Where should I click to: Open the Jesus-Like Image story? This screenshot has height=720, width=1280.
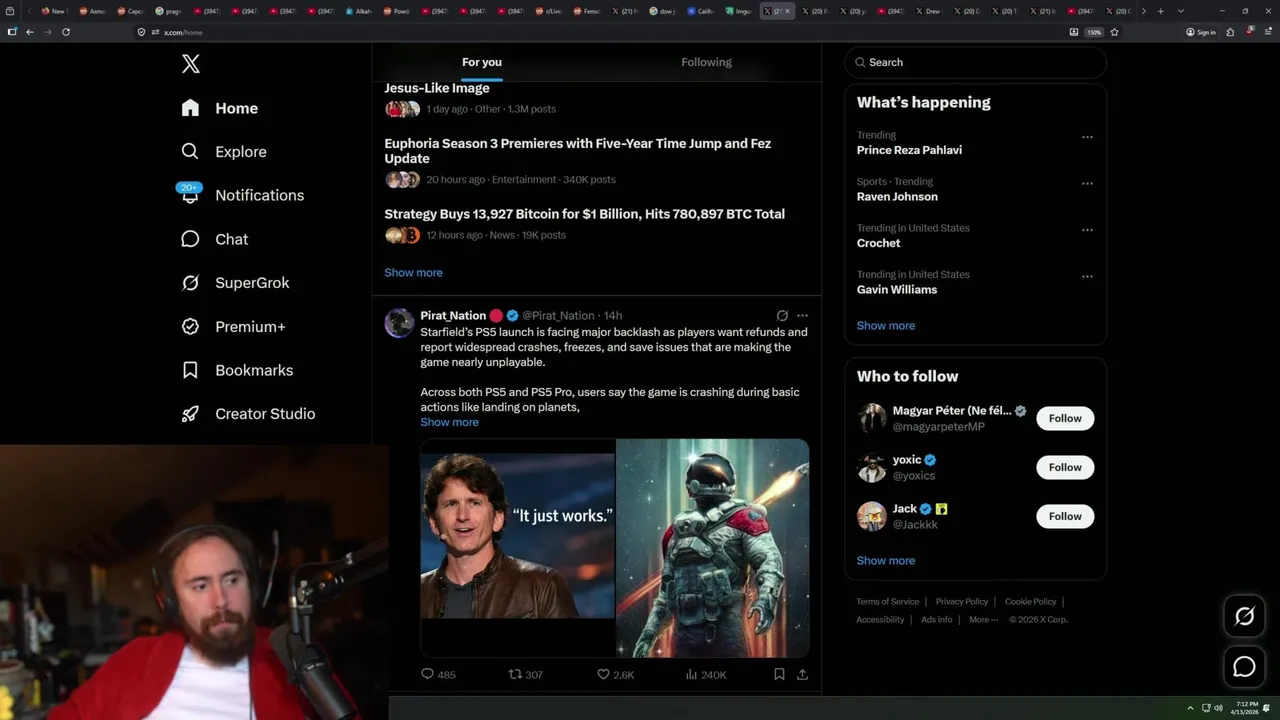(437, 88)
